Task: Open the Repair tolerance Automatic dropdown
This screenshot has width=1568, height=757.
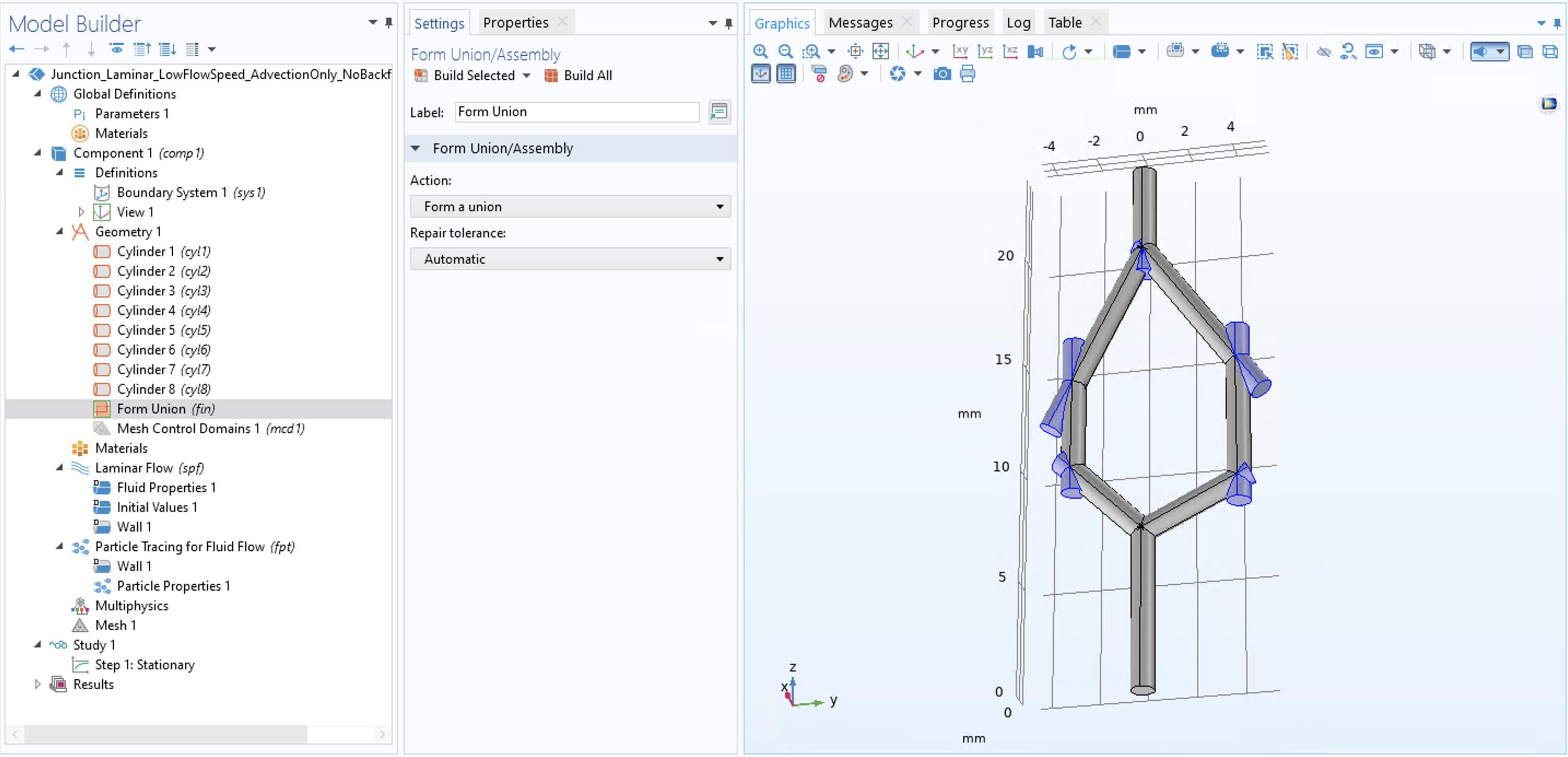Action: (570, 259)
